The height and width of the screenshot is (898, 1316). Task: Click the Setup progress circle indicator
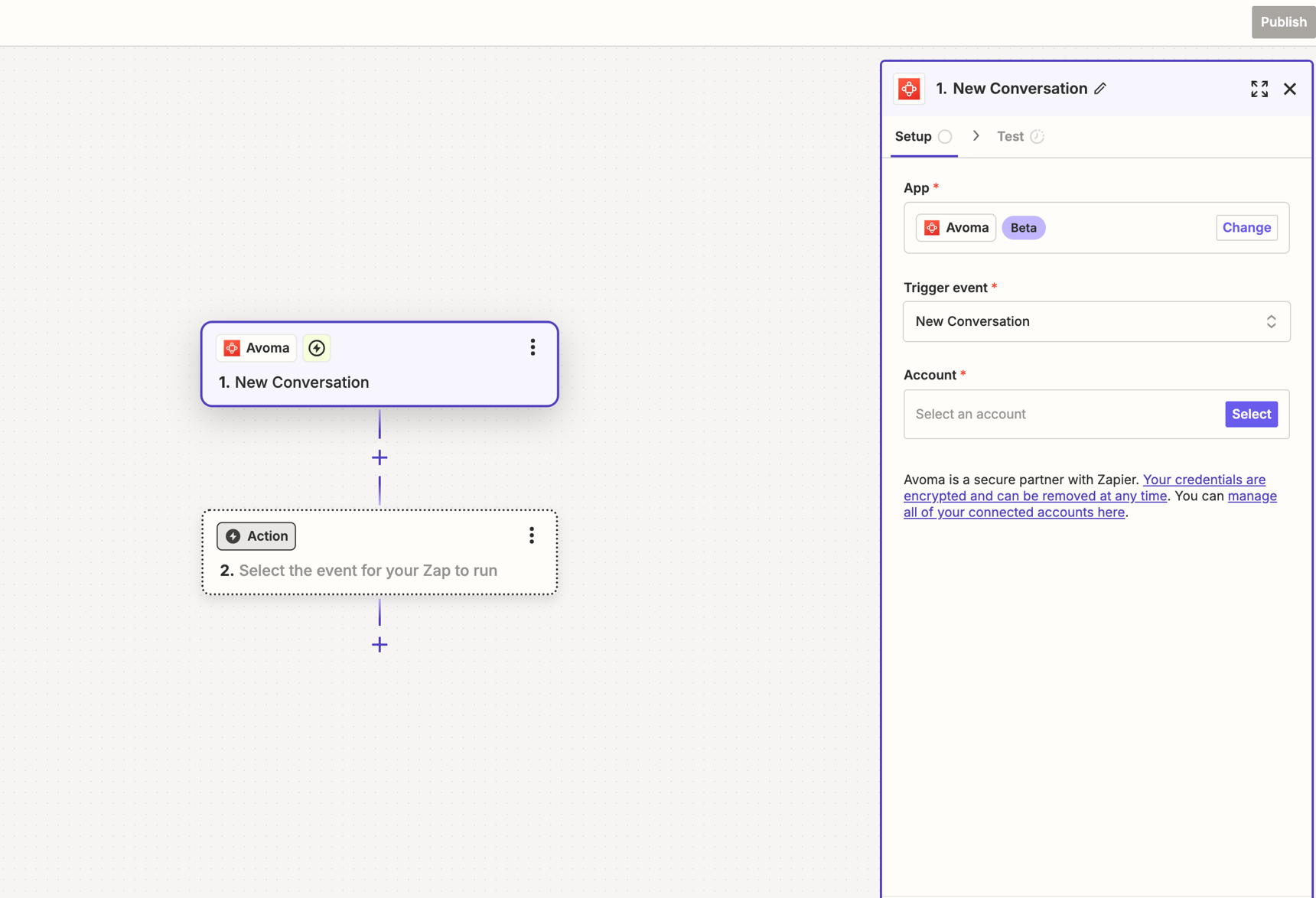tap(946, 136)
